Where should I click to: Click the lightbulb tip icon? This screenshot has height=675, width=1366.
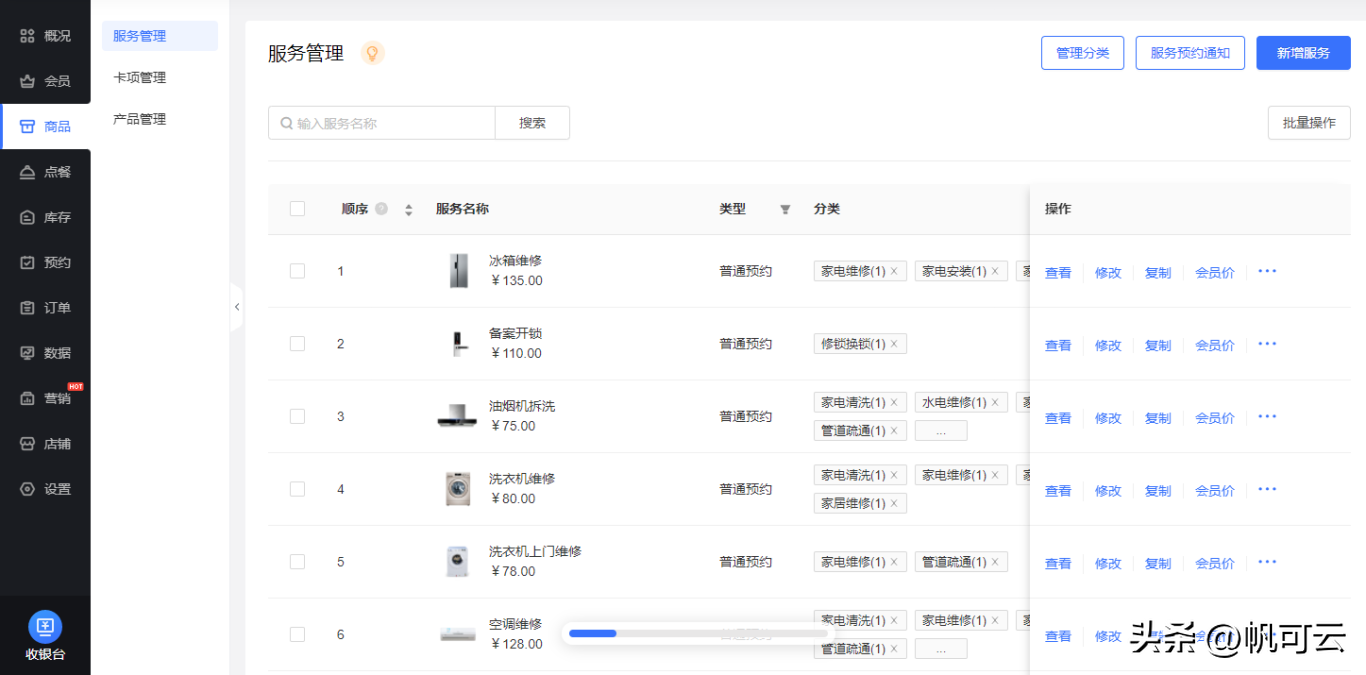click(x=372, y=53)
